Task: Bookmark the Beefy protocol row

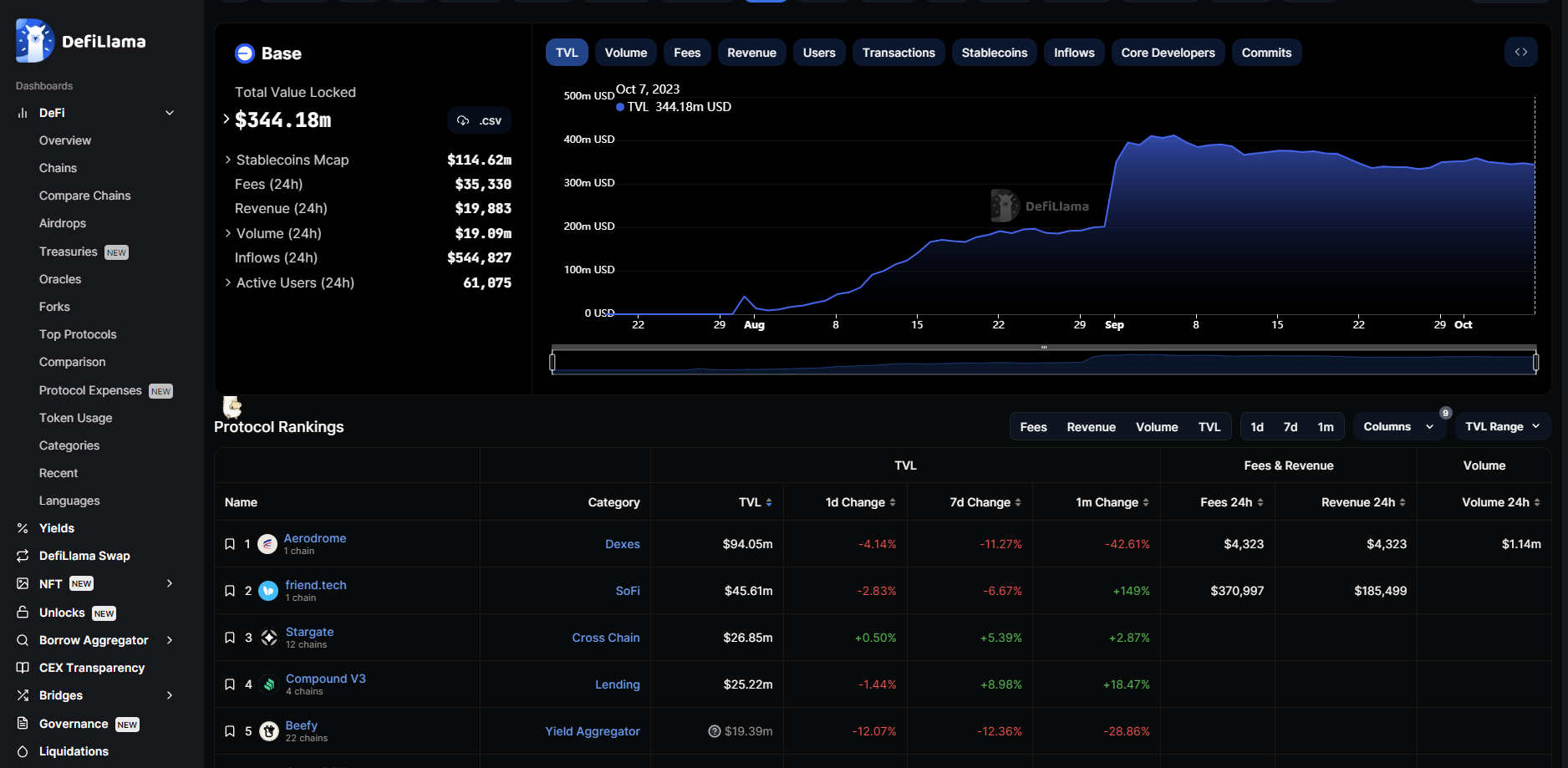Action: [x=230, y=731]
